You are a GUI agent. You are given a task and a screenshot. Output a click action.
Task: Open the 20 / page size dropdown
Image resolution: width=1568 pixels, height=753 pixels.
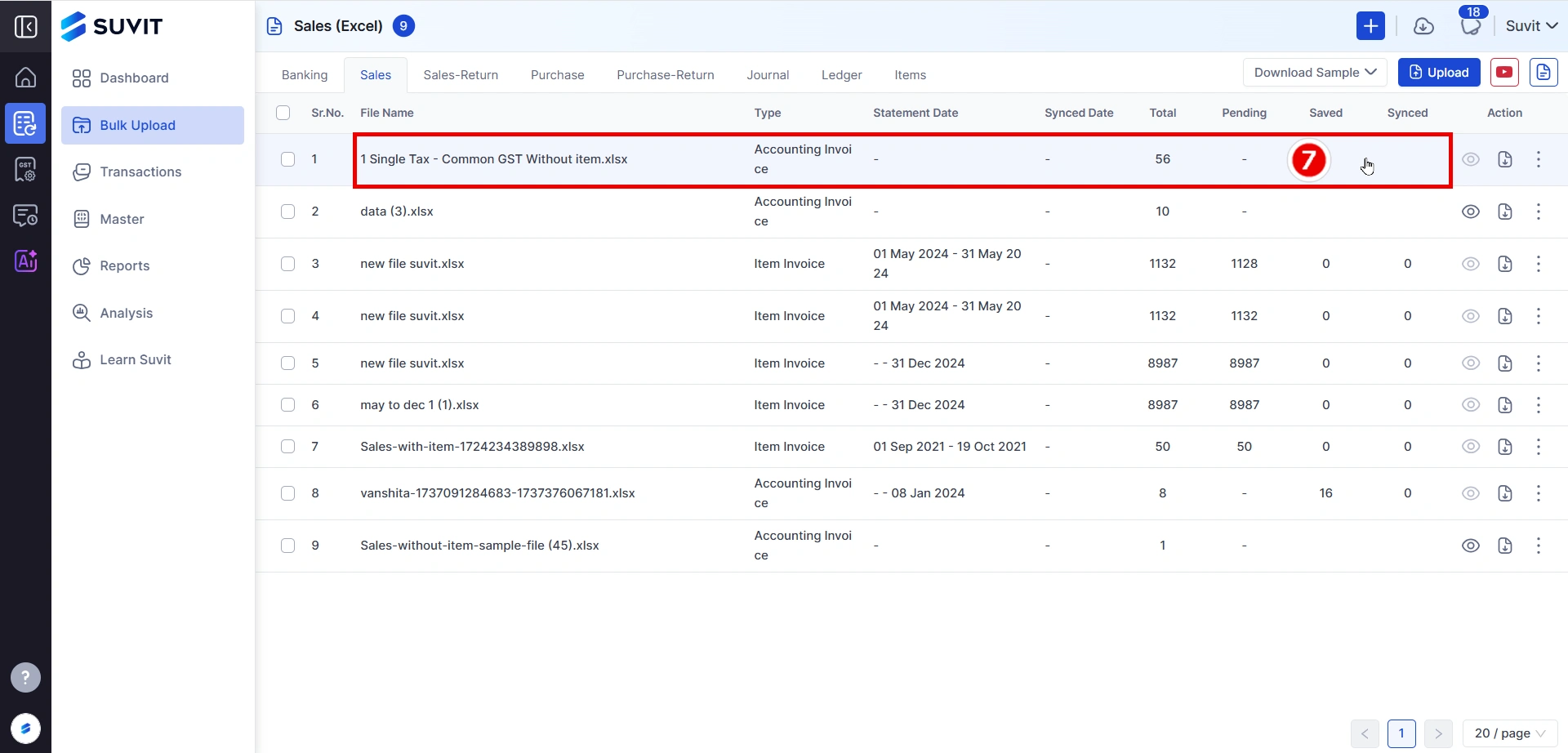tap(1510, 733)
